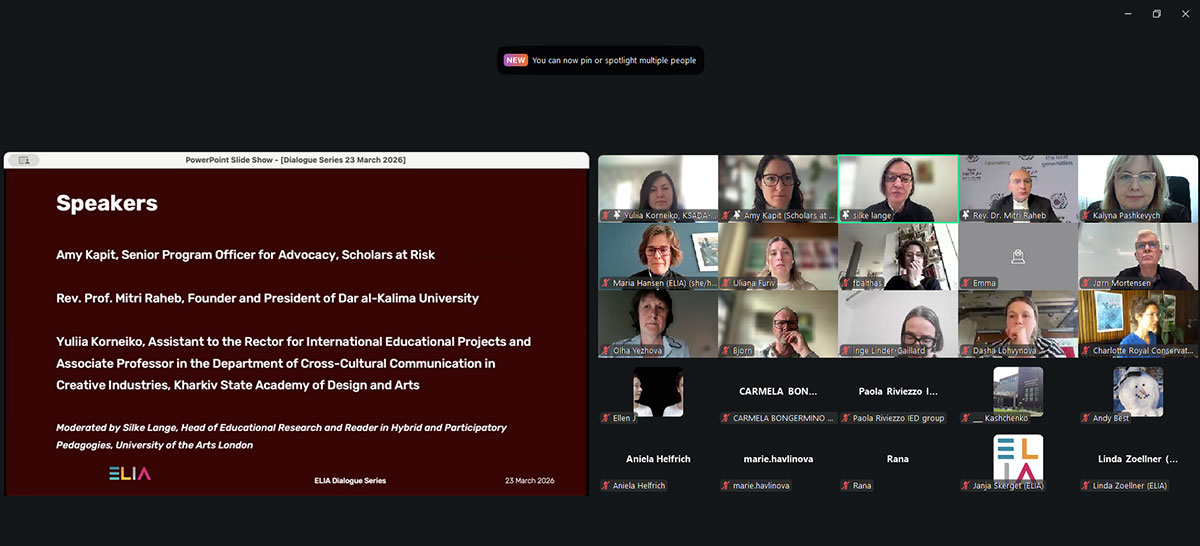1200x546 pixels.
Task: Click the muted mic icon on Kalyna Pashkevych's tile
Action: click(1086, 215)
